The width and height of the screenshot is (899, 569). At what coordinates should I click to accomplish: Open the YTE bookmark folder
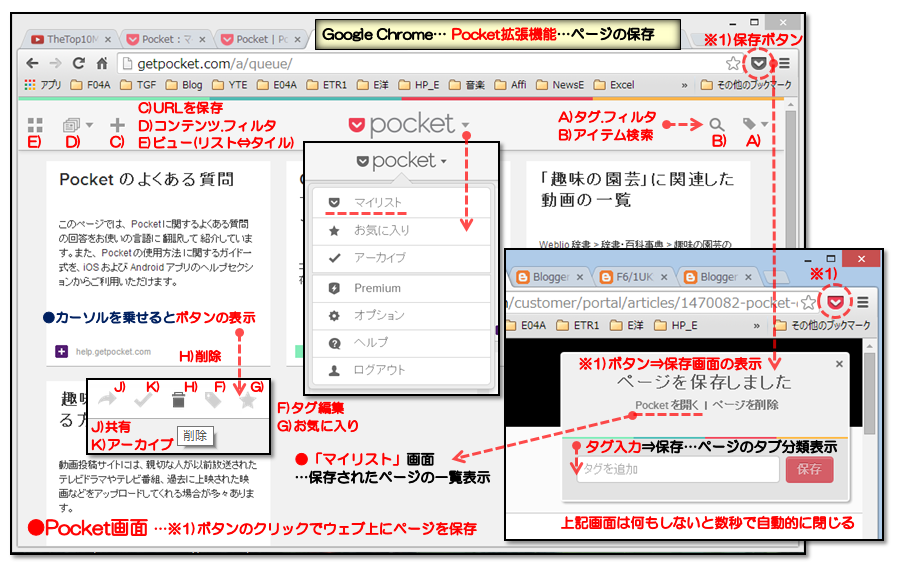pyautogui.click(x=230, y=85)
